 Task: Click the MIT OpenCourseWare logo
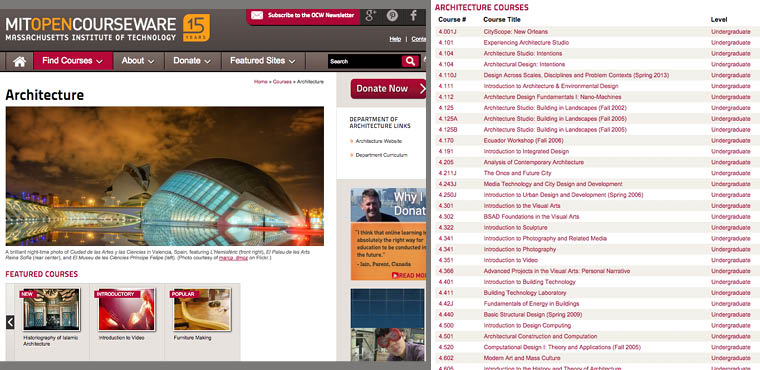pos(91,29)
